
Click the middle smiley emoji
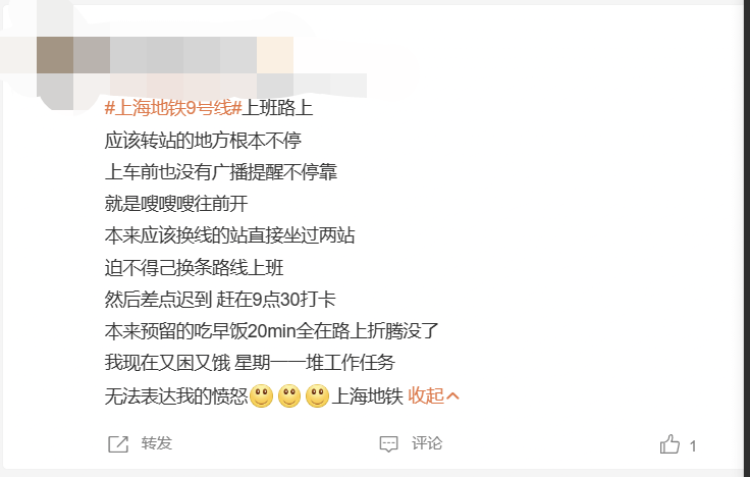[289, 396]
